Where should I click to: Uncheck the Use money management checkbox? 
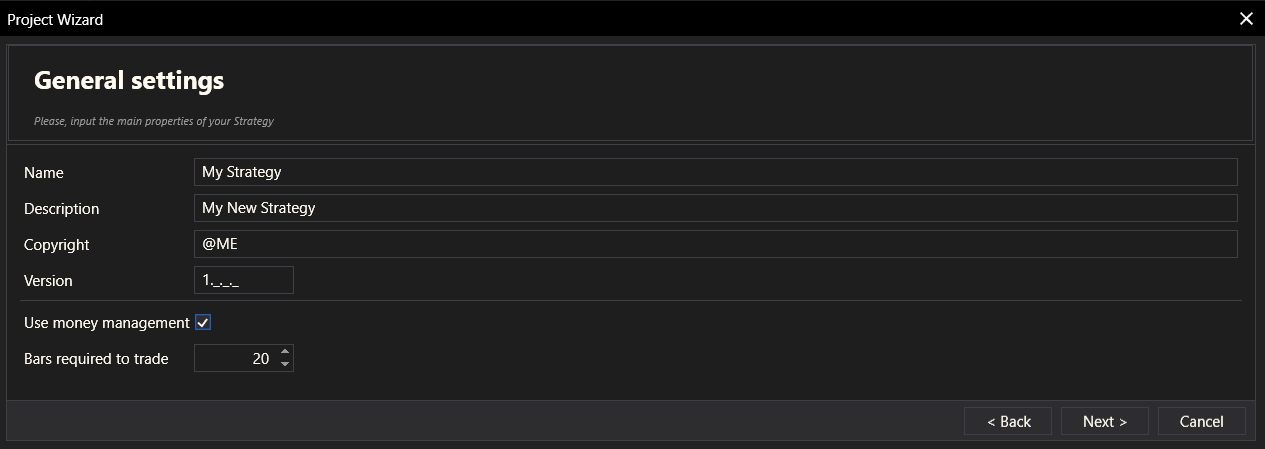(x=203, y=323)
